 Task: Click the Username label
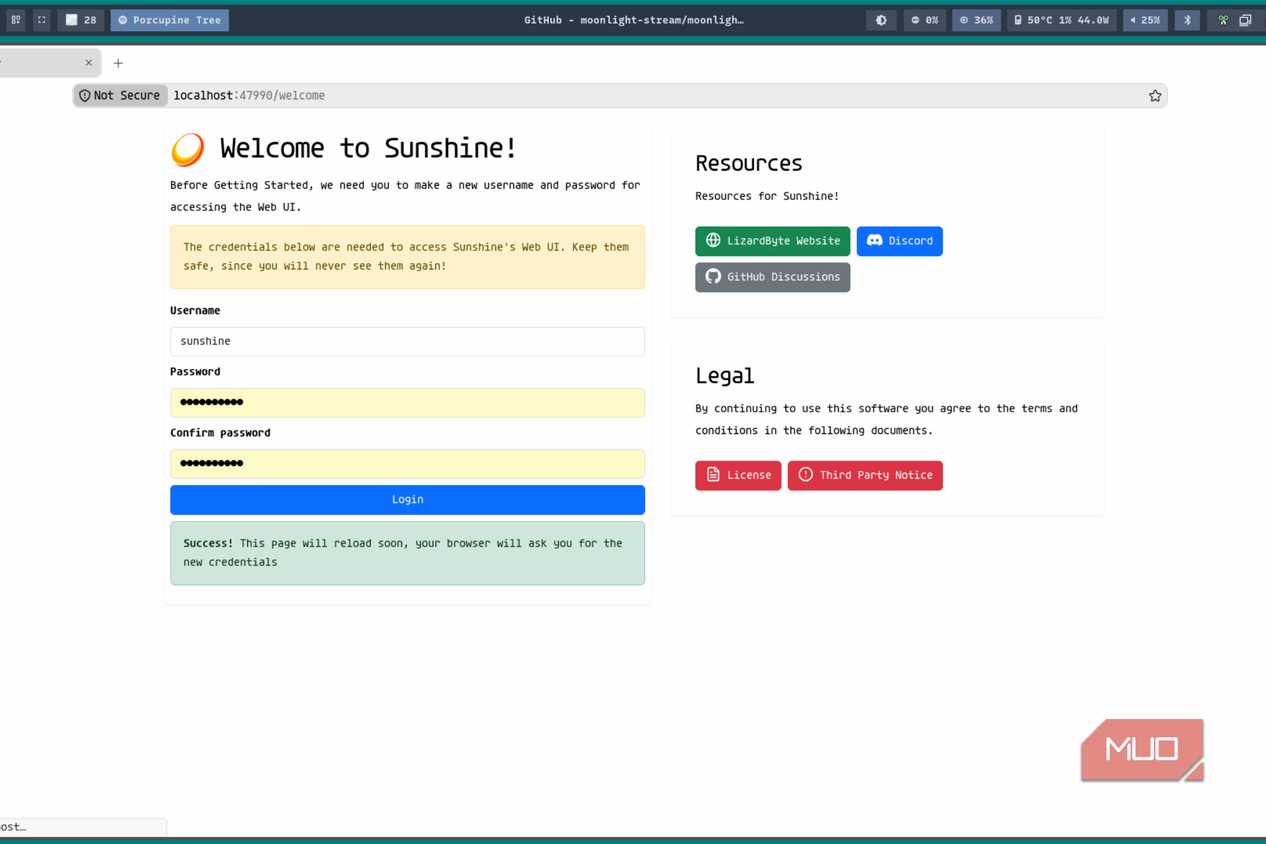pyautogui.click(x=195, y=311)
